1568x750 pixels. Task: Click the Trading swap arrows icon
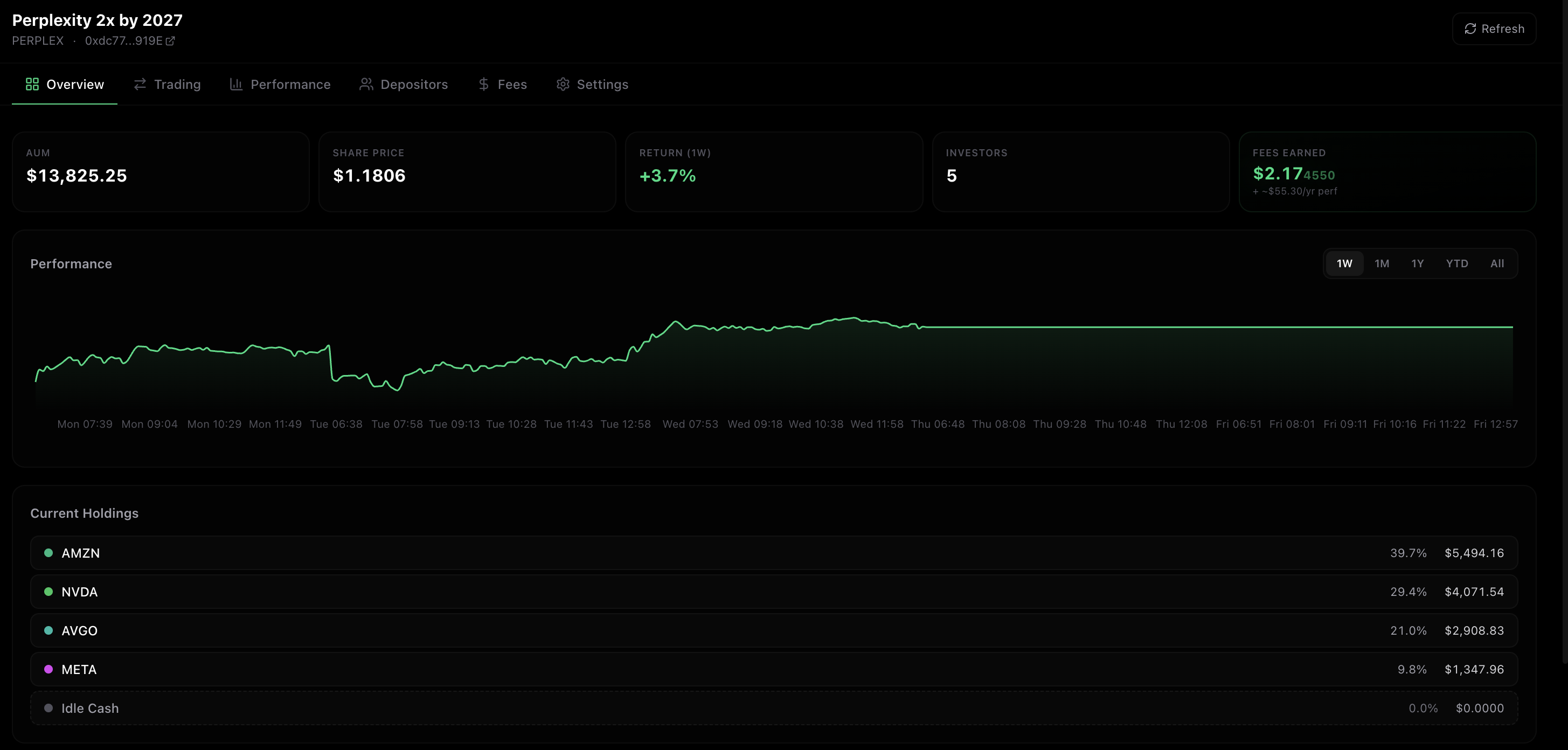pos(140,84)
